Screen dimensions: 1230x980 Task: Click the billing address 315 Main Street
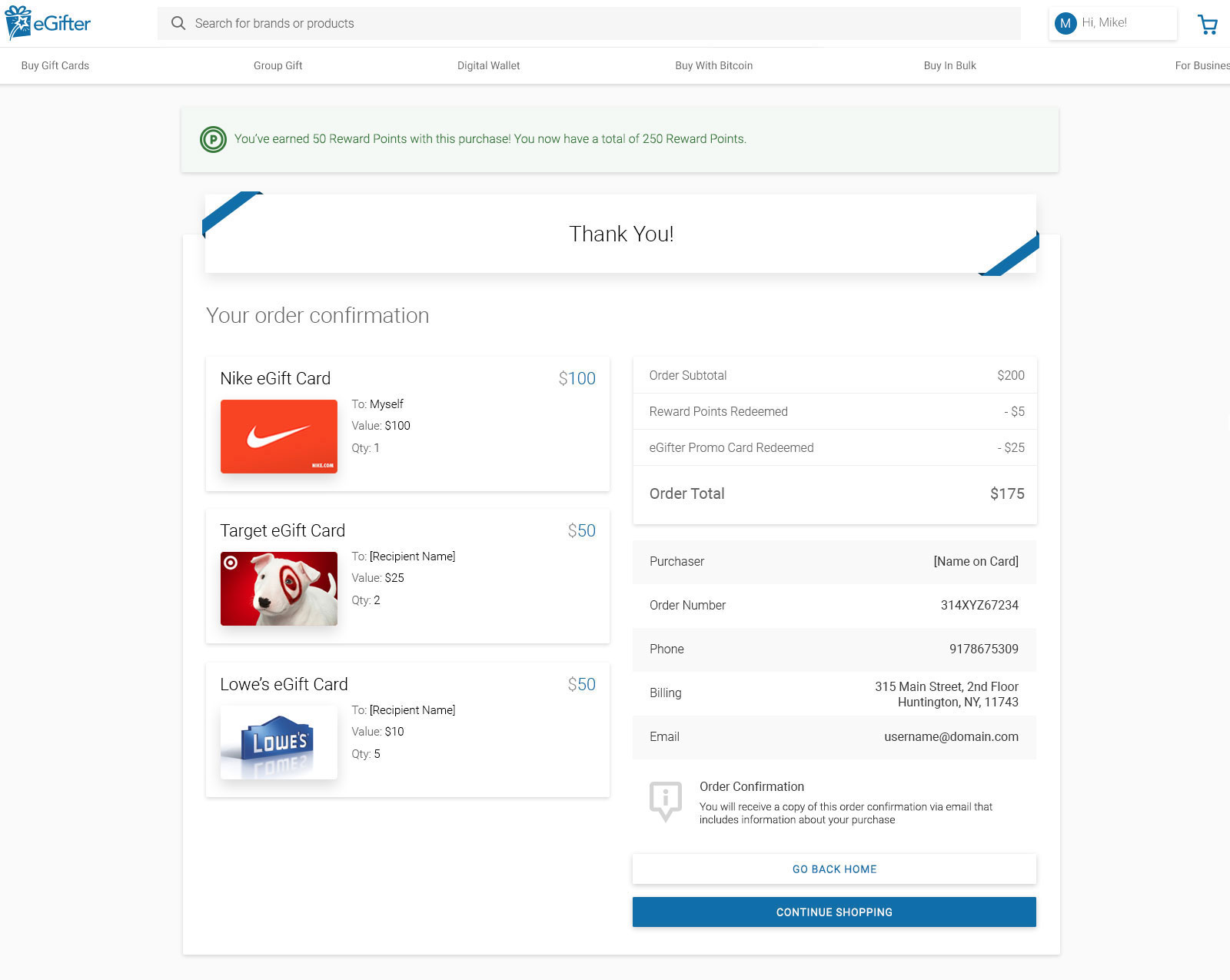946,694
